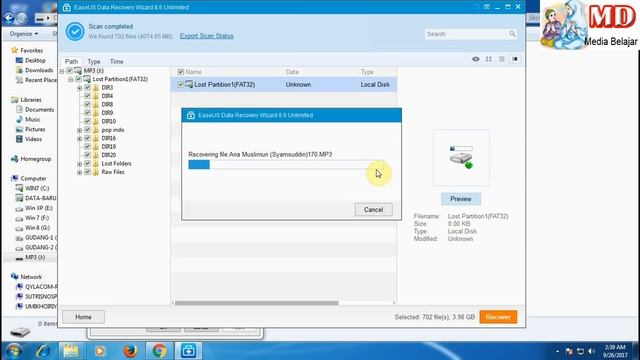Open the Organize dropdown in Explorer
Image resolution: width=640 pixels, height=360 pixels.
(x=24, y=33)
